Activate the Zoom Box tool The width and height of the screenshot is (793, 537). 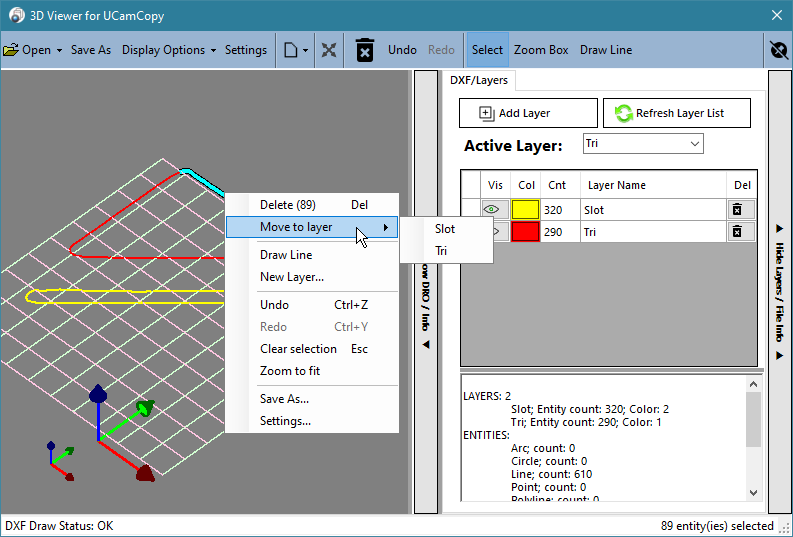[x=541, y=50]
